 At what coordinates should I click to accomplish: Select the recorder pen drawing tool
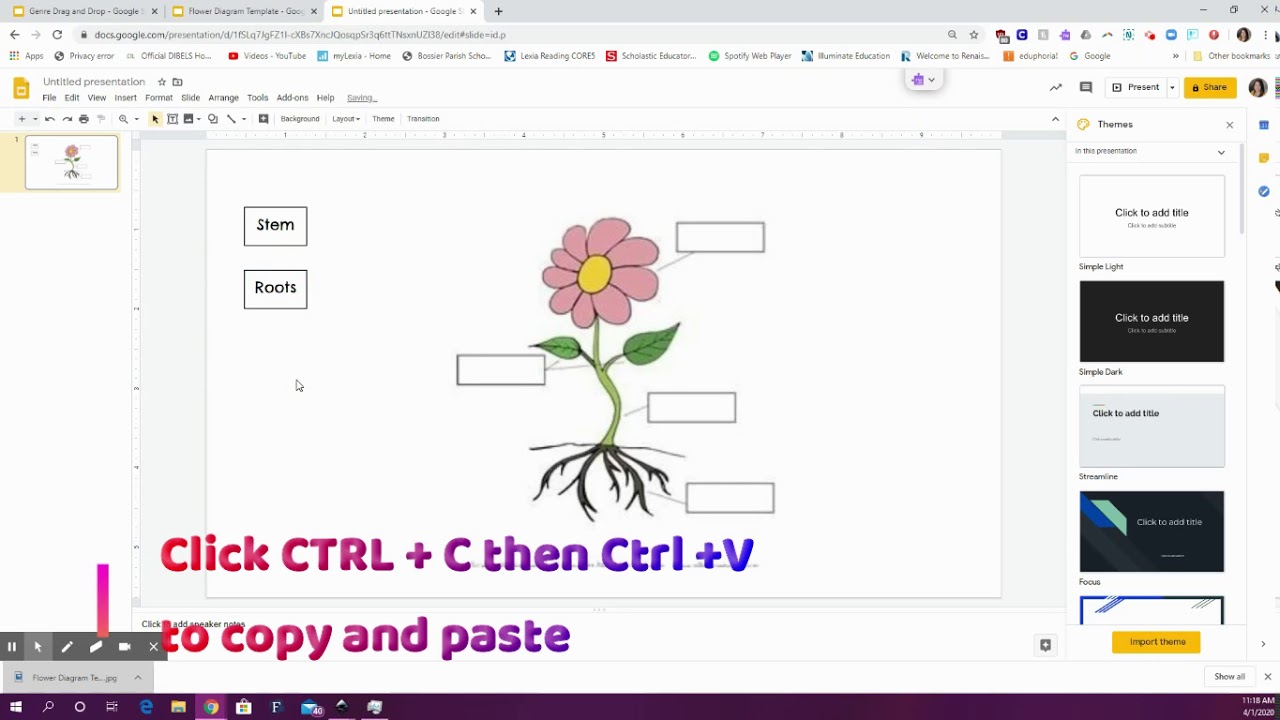click(67, 647)
